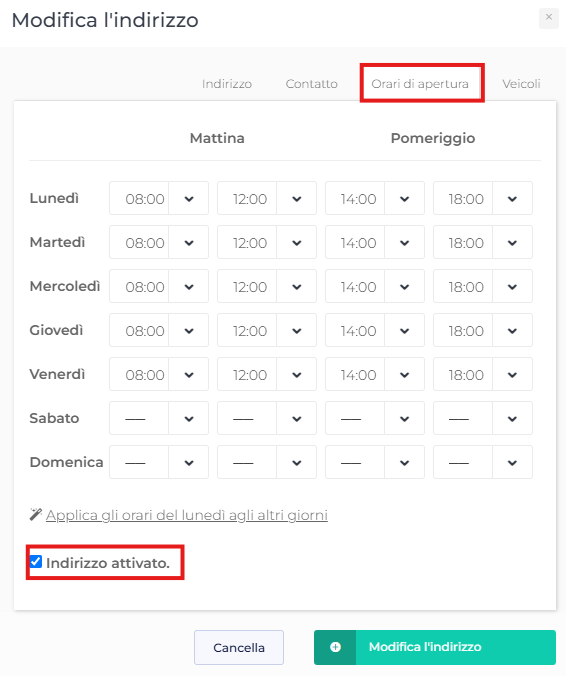Choose Domenica afternoon start time dropdown
The height and width of the screenshot is (676, 566).
(x=375, y=462)
